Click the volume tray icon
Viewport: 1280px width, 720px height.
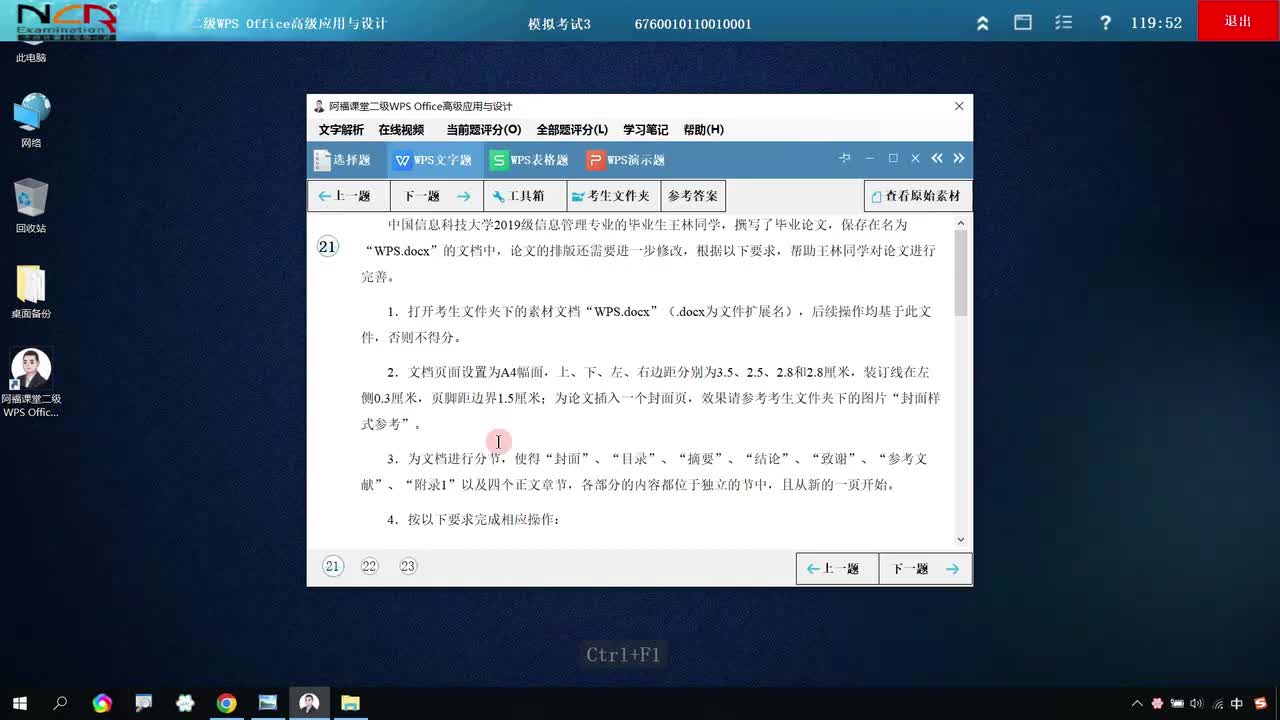click(1196, 703)
